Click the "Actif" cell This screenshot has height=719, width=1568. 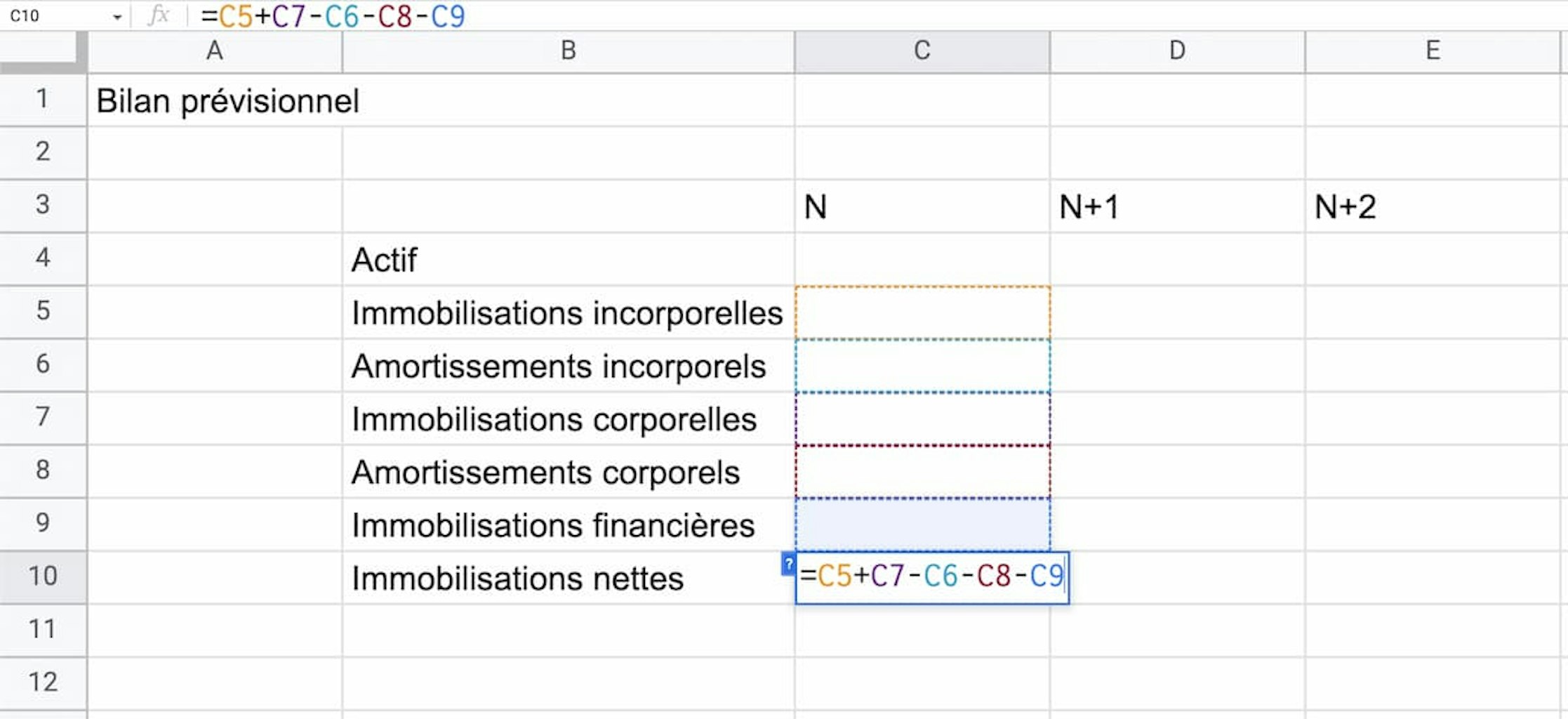[385, 260]
